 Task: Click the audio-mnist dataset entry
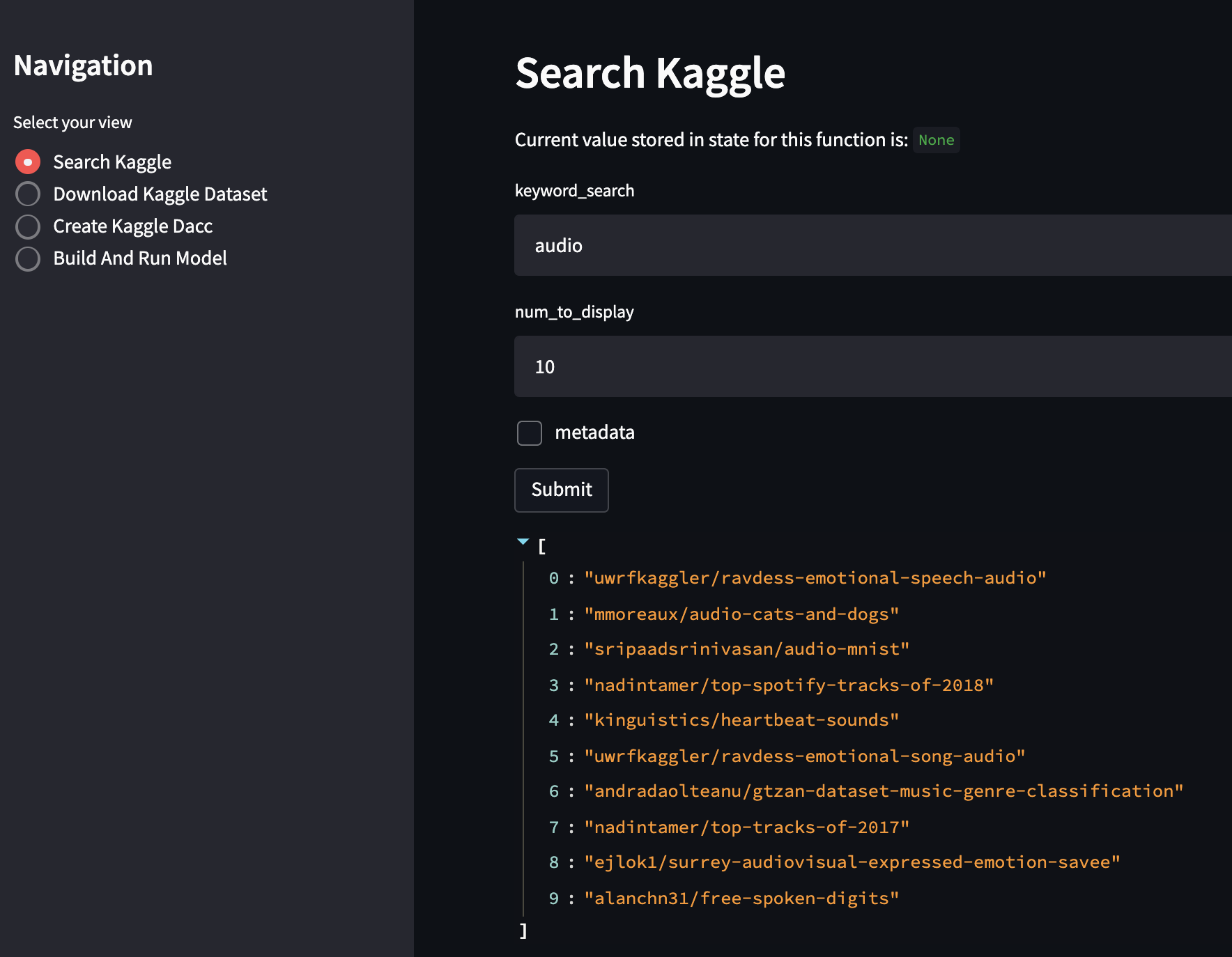pyautogui.click(x=746, y=649)
